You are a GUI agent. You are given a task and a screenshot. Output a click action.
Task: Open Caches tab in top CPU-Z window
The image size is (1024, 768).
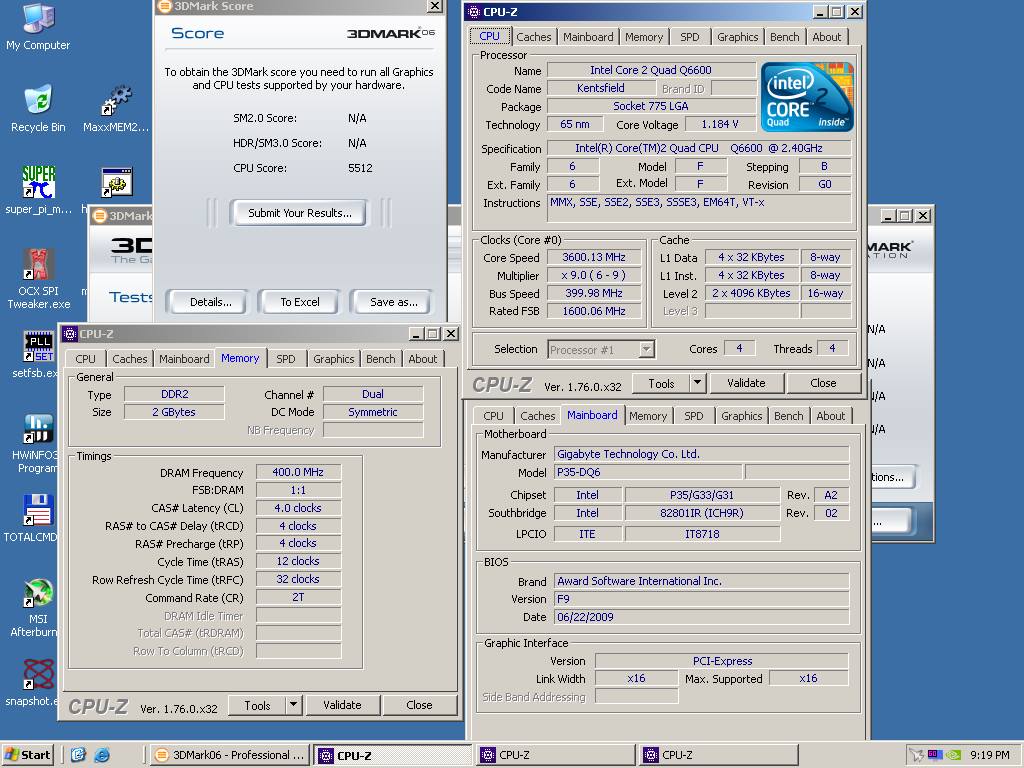pyautogui.click(x=534, y=37)
